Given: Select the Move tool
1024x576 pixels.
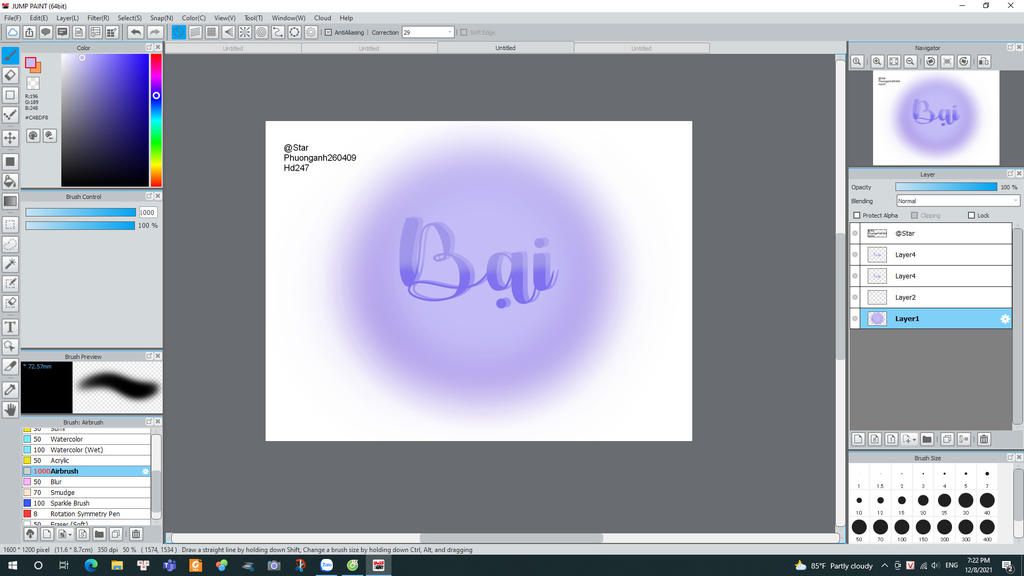Looking at the screenshot, I should (x=10, y=138).
